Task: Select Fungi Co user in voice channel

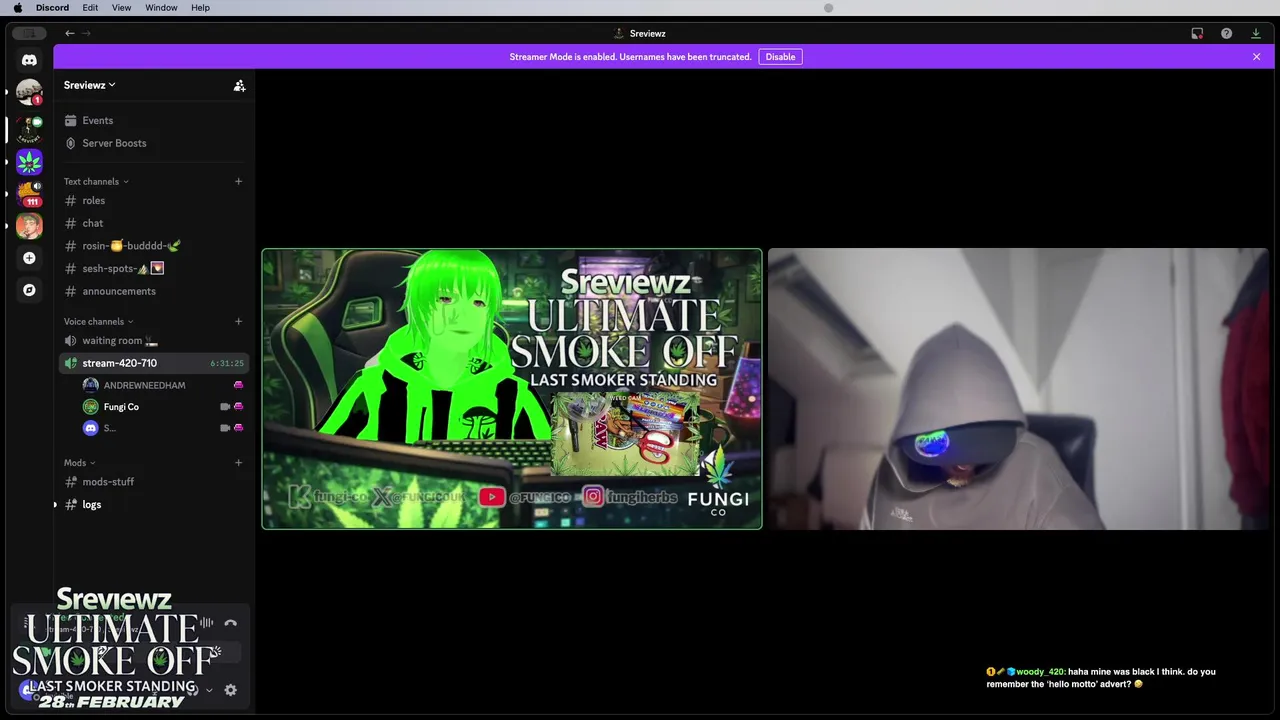Action: point(163,407)
